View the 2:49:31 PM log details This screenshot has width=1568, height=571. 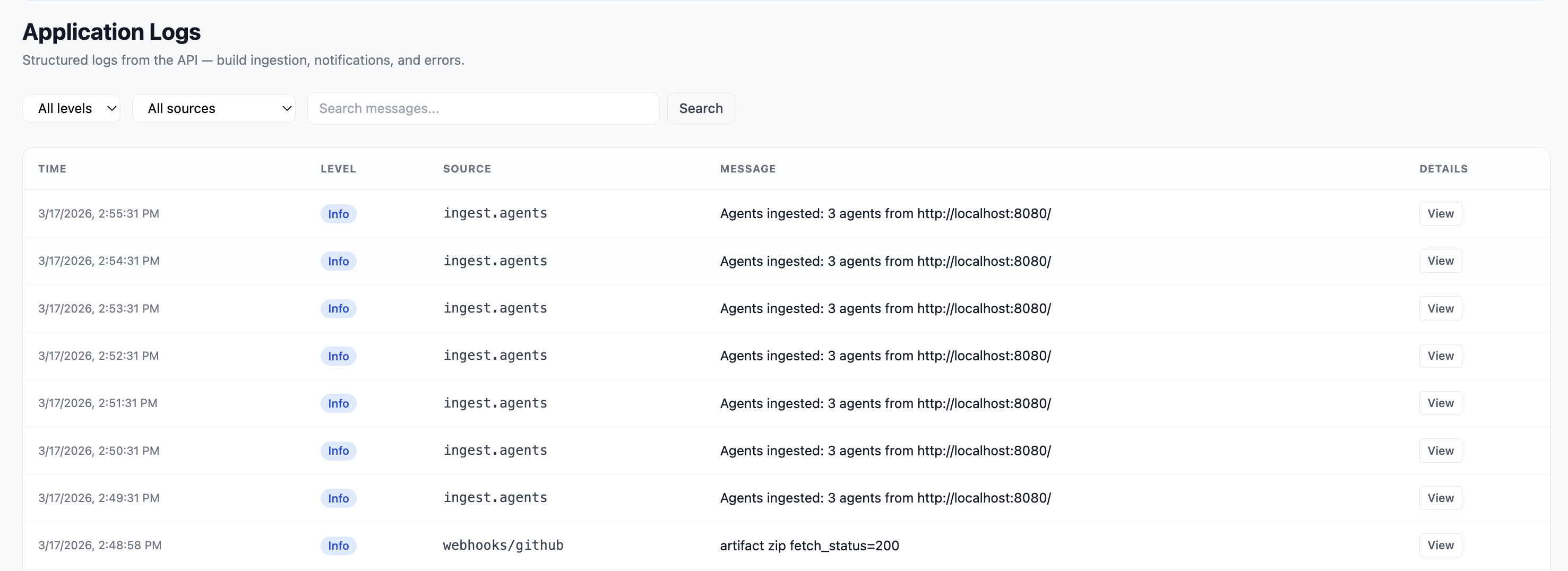click(1440, 498)
